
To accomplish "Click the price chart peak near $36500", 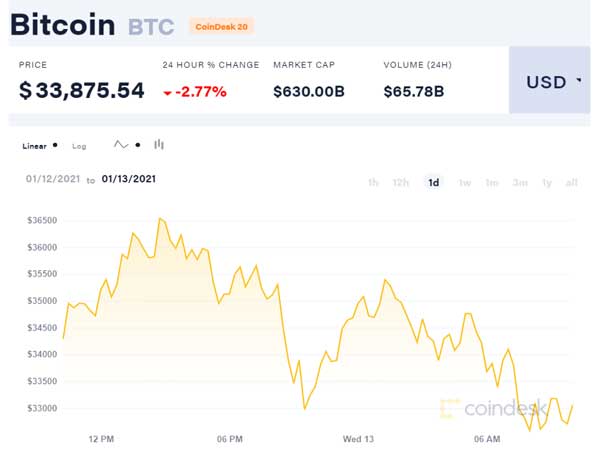I will click(159, 218).
